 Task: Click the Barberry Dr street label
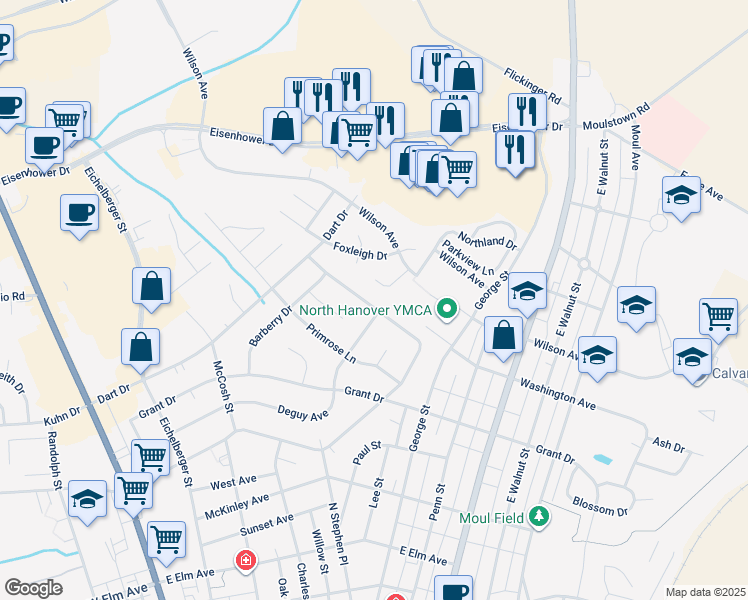(270, 326)
